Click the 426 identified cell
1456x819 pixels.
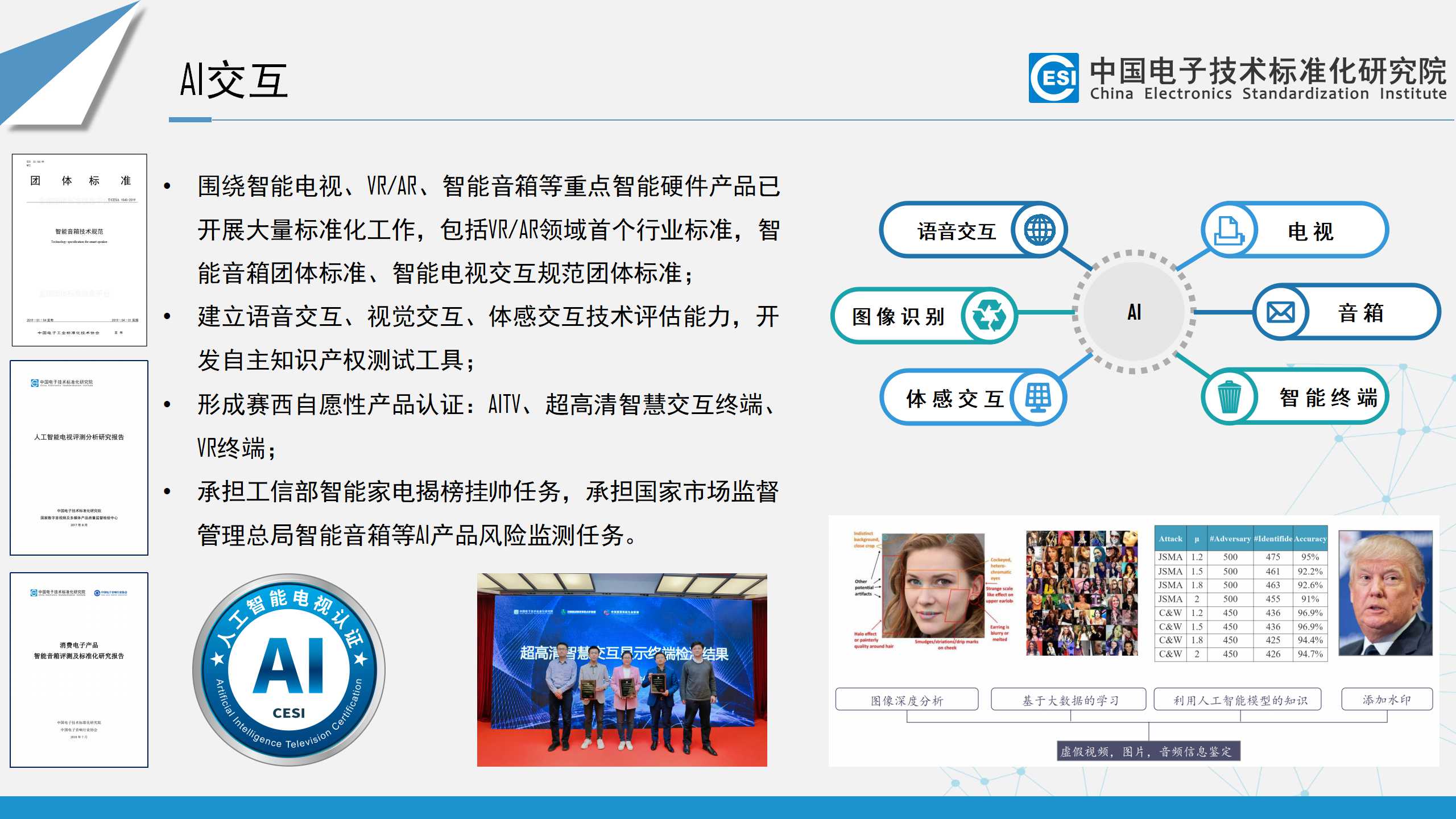pyautogui.click(x=1273, y=654)
